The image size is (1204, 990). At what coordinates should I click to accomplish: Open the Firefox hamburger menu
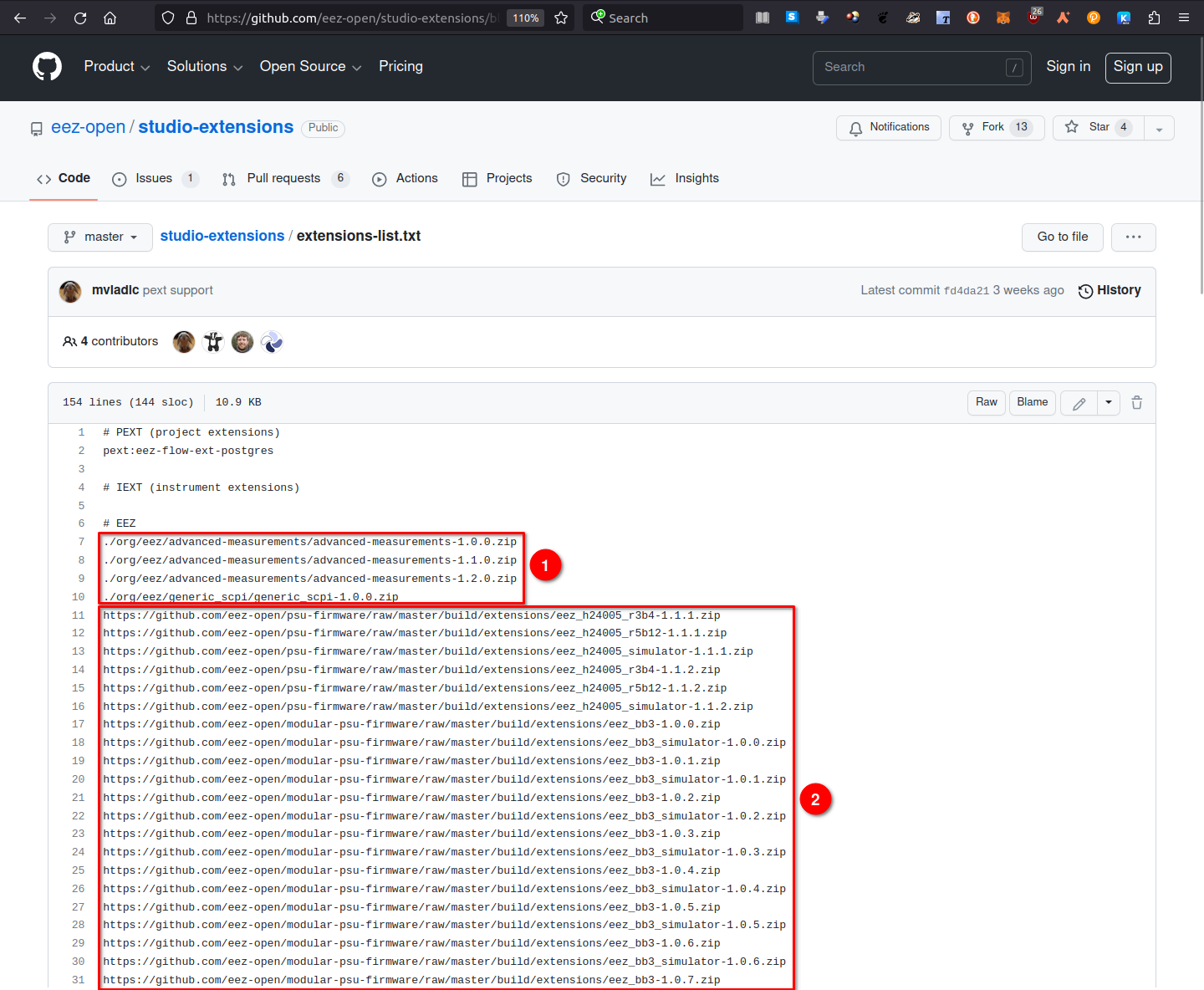[x=1184, y=18]
